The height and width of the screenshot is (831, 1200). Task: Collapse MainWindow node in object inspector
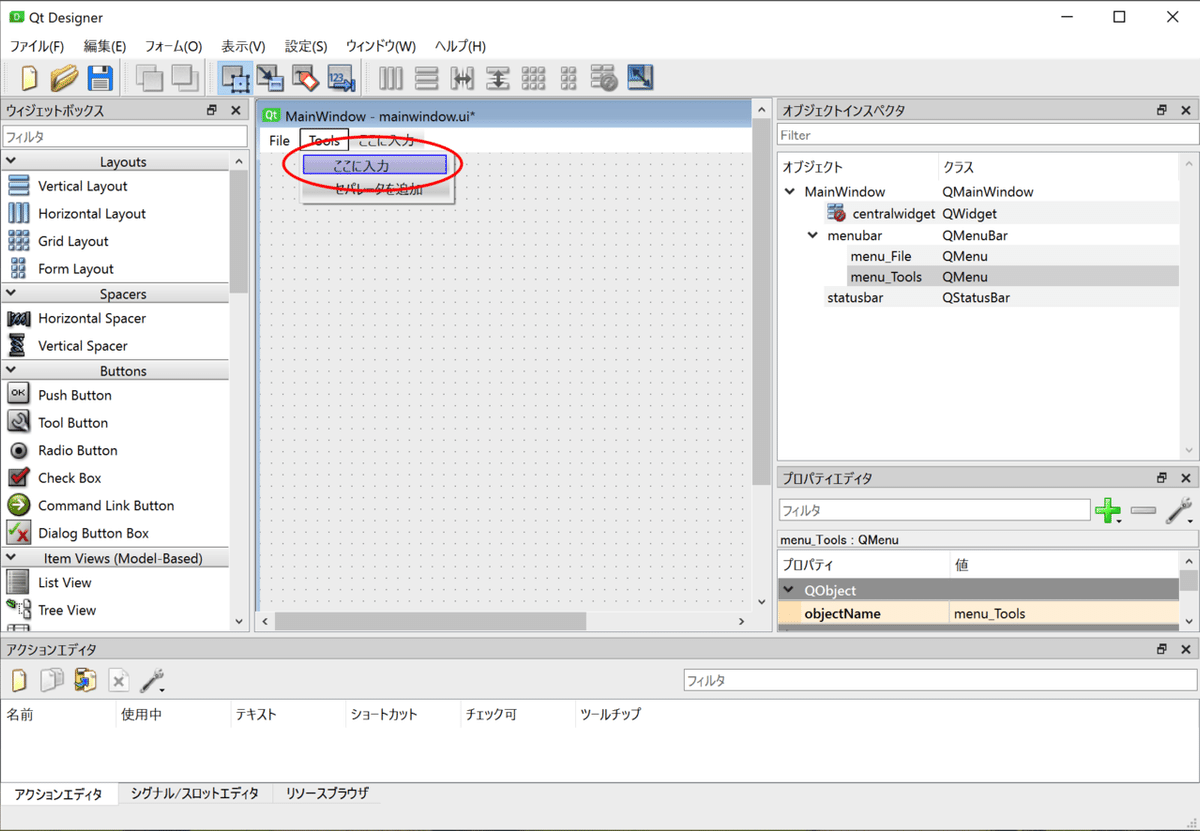(792, 191)
